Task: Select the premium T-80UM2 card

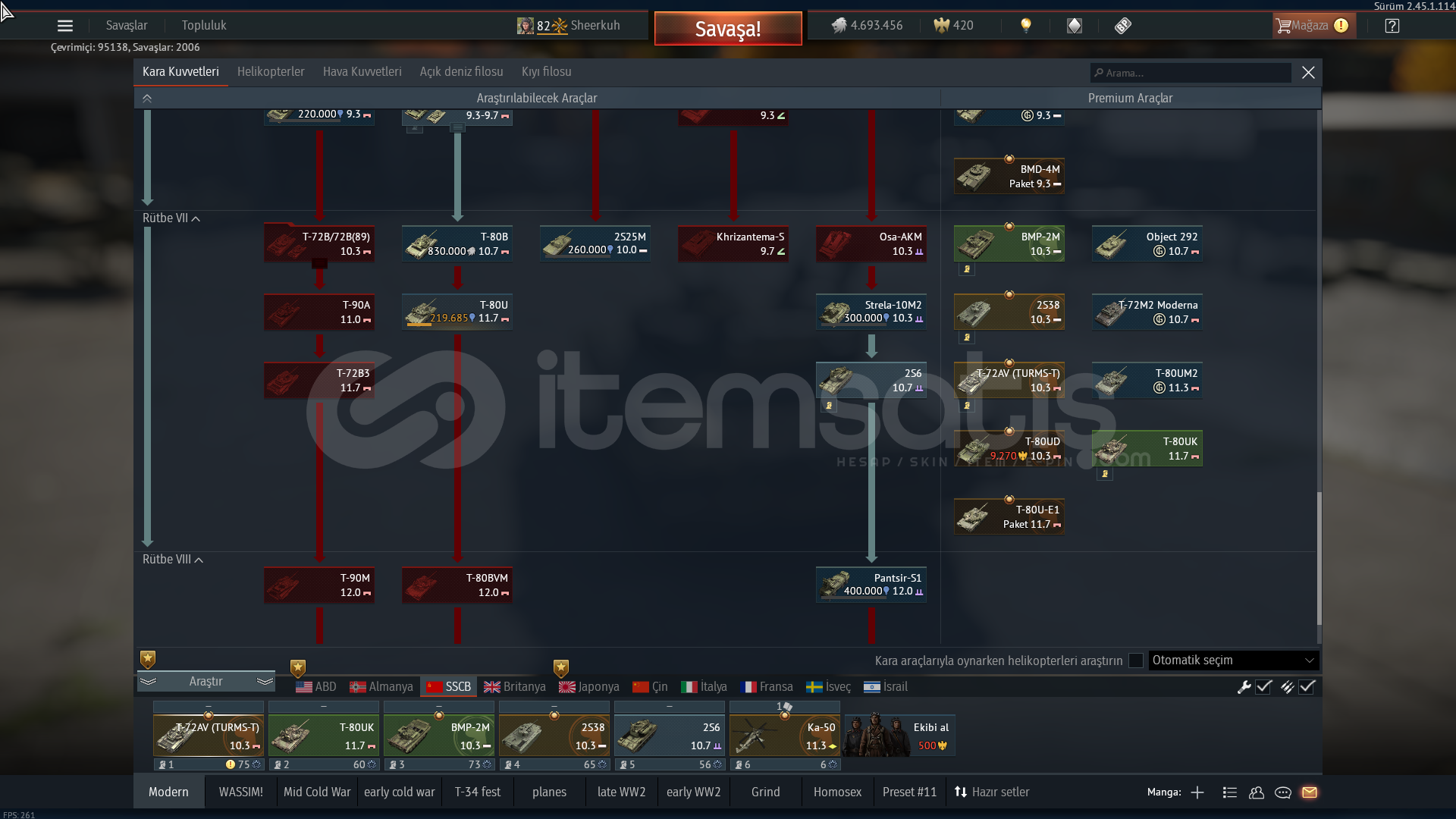Action: [x=1147, y=380]
